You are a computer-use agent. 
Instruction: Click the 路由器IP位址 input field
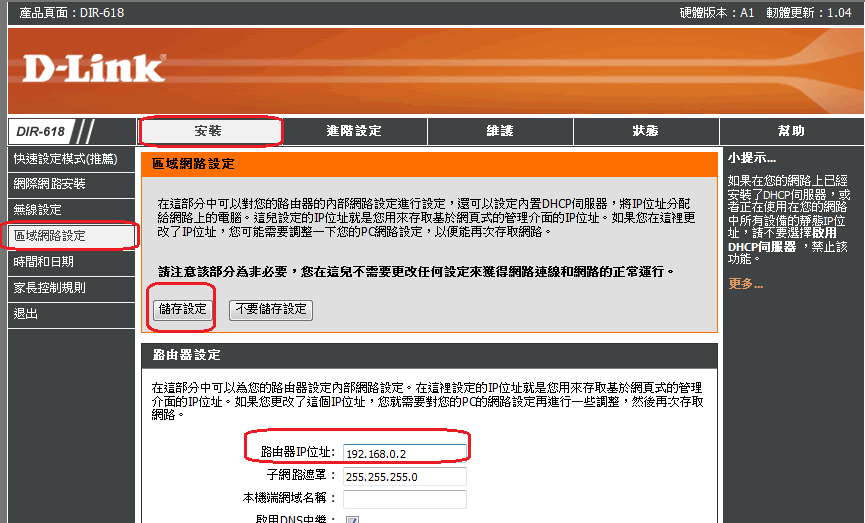(x=404, y=453)
